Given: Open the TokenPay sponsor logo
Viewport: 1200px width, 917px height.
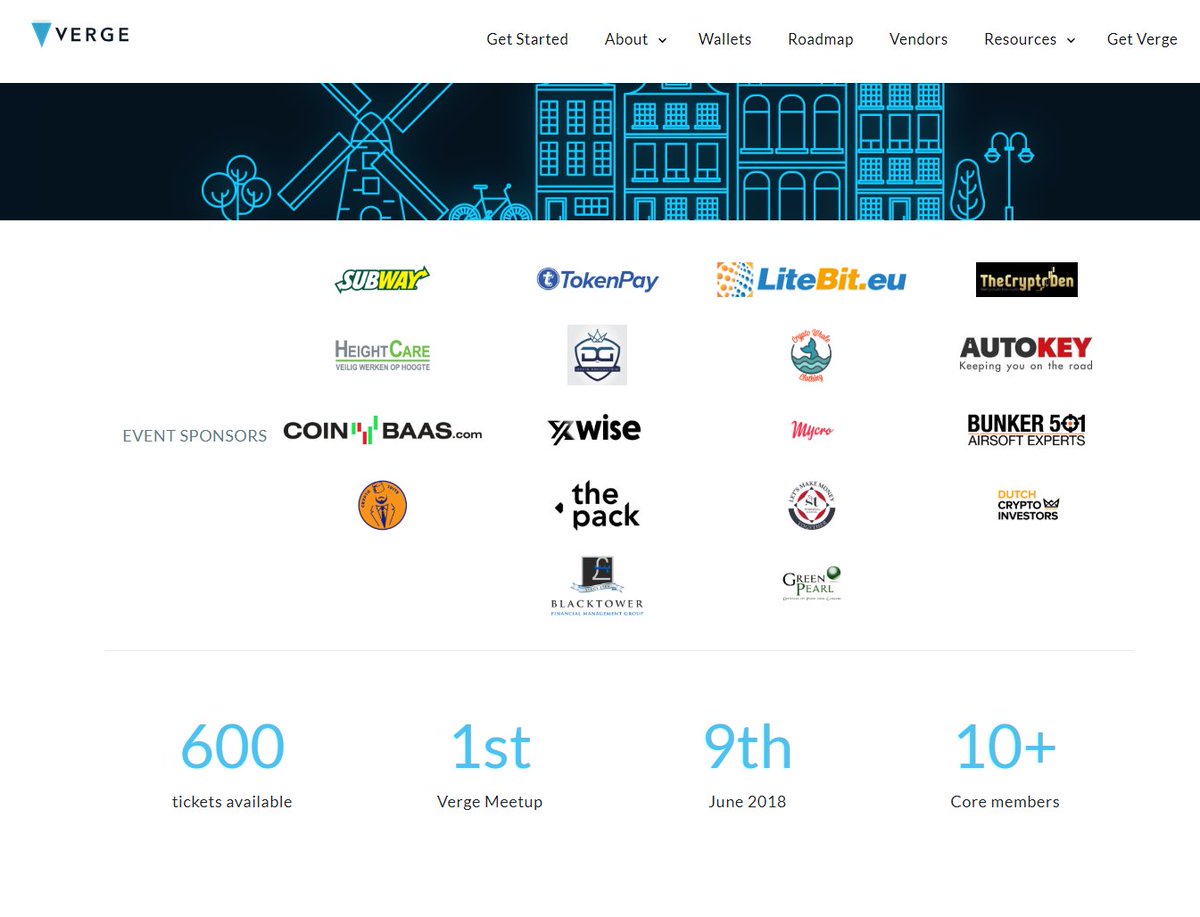Looking at the screenshot, I should coord(597,280).
